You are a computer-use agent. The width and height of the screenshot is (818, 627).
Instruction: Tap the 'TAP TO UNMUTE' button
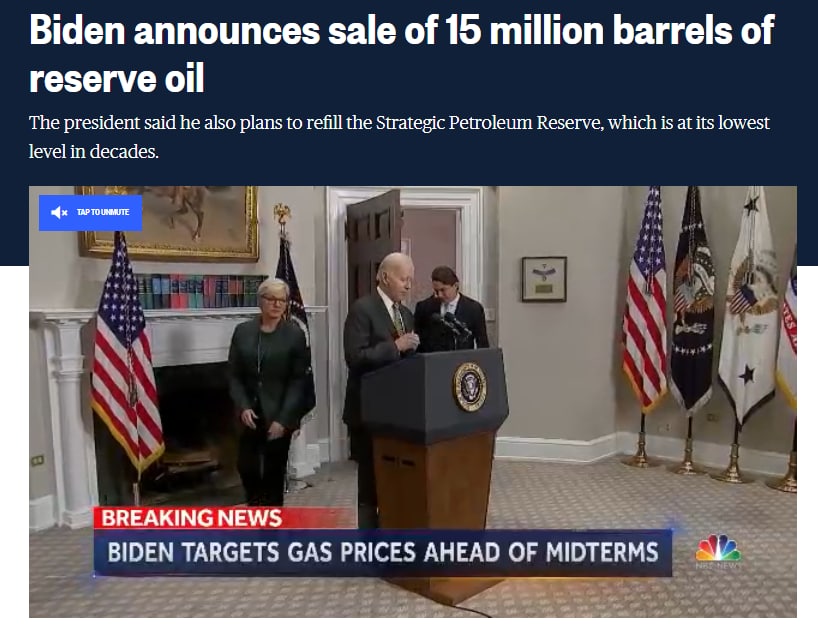90,212
